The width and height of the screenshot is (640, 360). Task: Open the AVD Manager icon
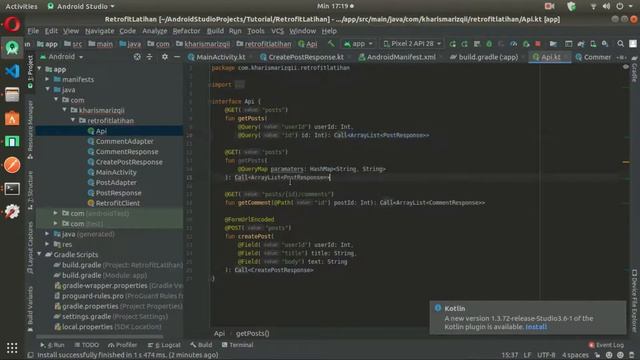click(593, 44)
